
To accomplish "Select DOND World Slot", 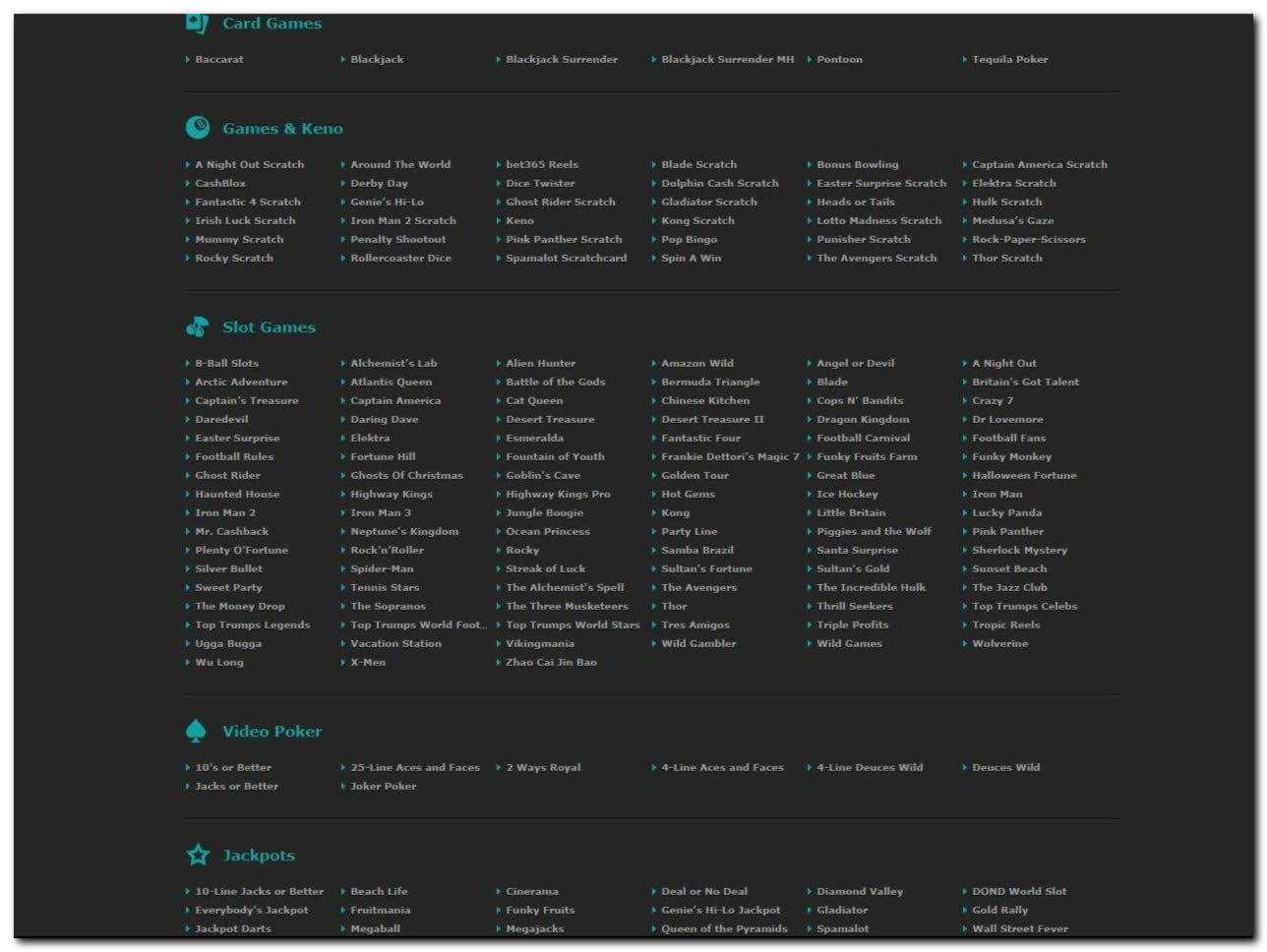I will (x=1020, y=892).
